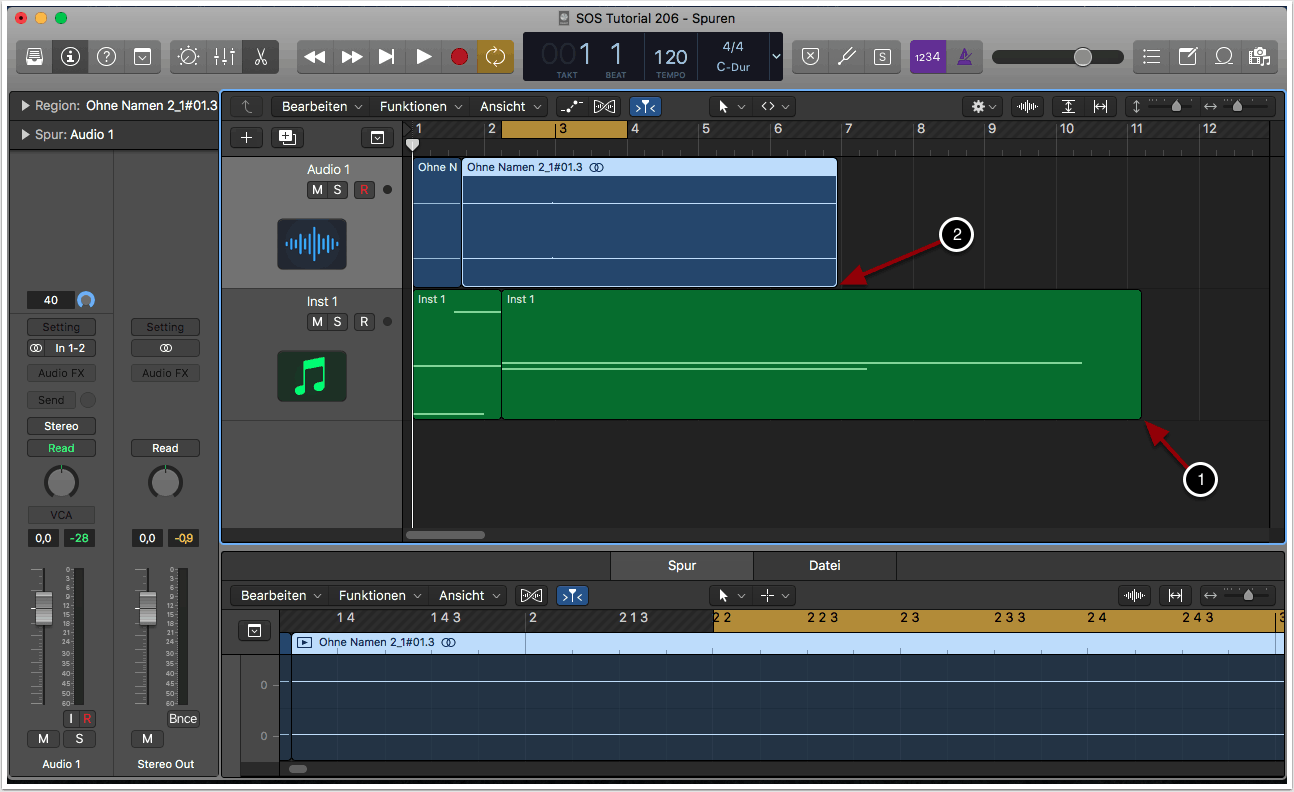Screen dimensions: 1294x792
Task: Select the Scissors editors button
Action: (260, 57)
